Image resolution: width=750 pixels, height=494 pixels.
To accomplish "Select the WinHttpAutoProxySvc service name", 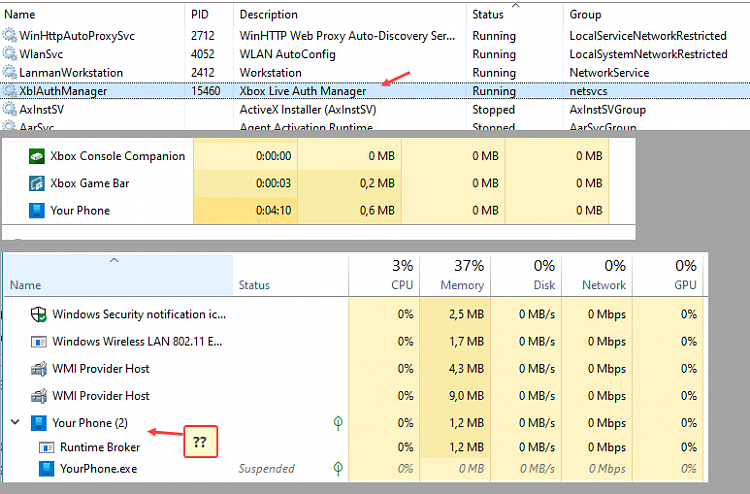I will 77,36.
